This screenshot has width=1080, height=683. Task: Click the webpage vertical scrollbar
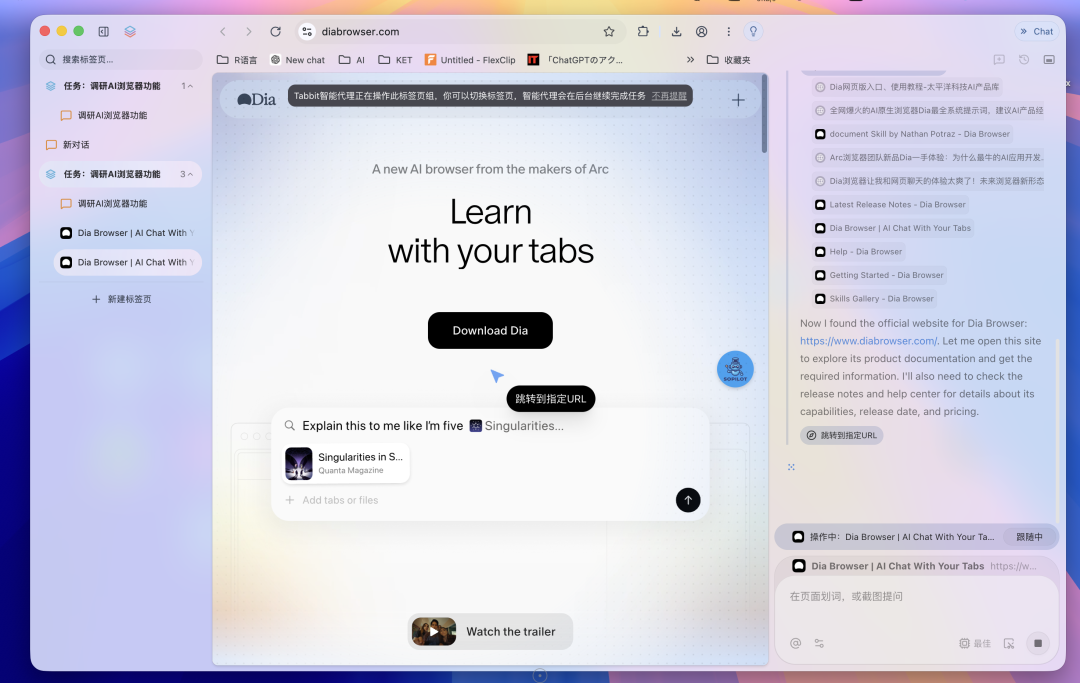[764, 114]
